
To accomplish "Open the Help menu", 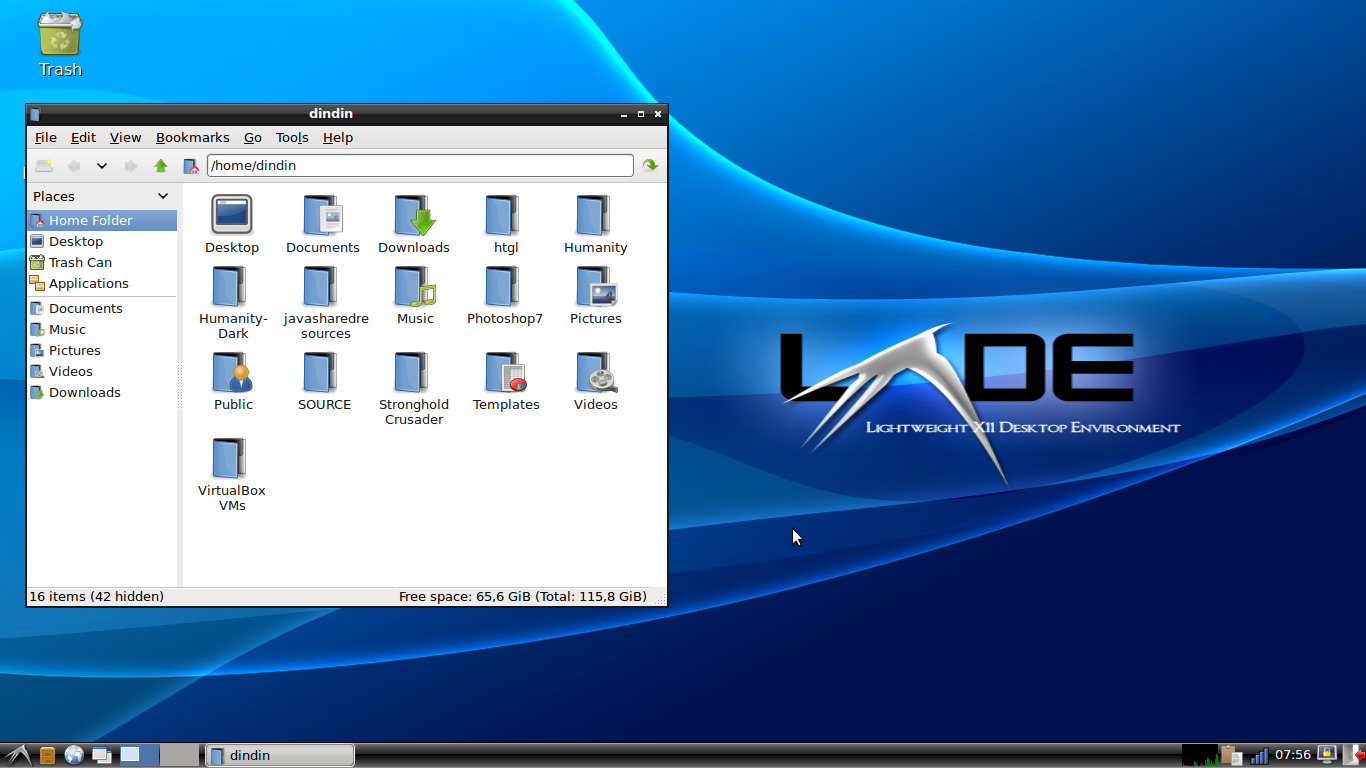I will (338, 138).
